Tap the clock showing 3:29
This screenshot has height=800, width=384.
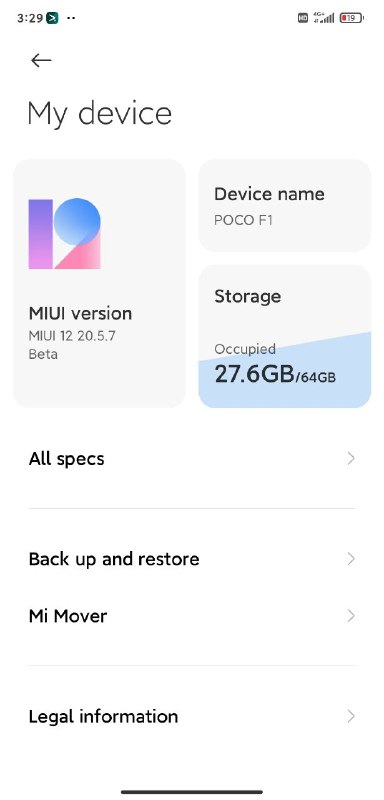click(30, 18)
